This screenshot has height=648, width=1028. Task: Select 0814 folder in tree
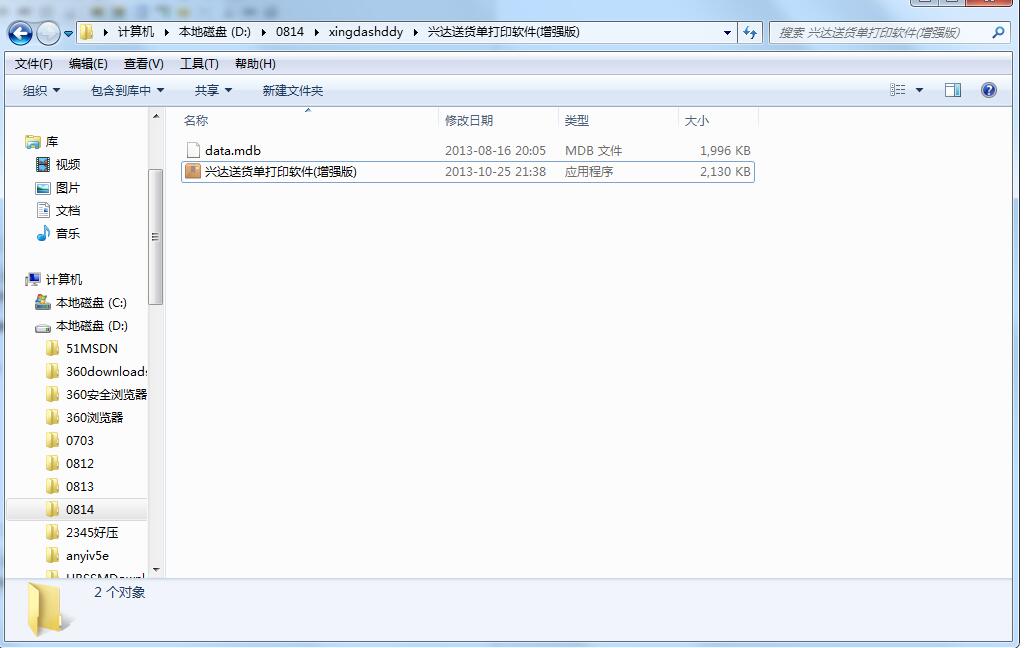pyautogui.click(x=80, y=509)
